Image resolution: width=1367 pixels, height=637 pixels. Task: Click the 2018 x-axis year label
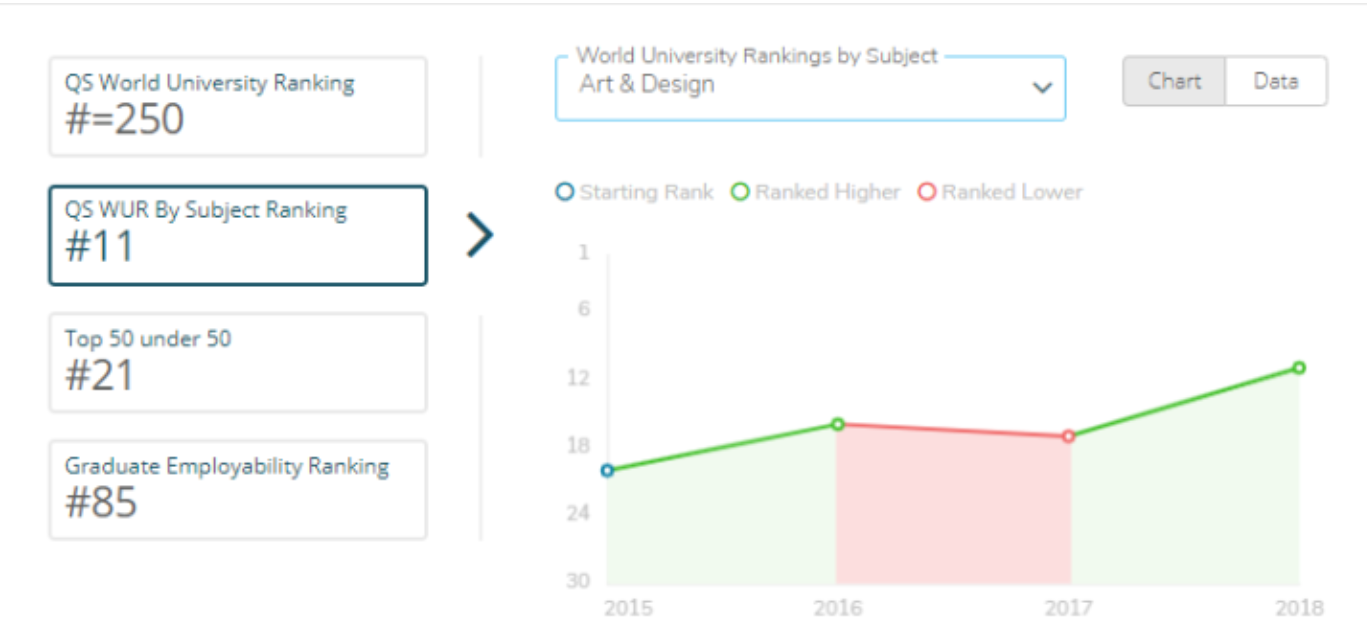coord(1299,608)
